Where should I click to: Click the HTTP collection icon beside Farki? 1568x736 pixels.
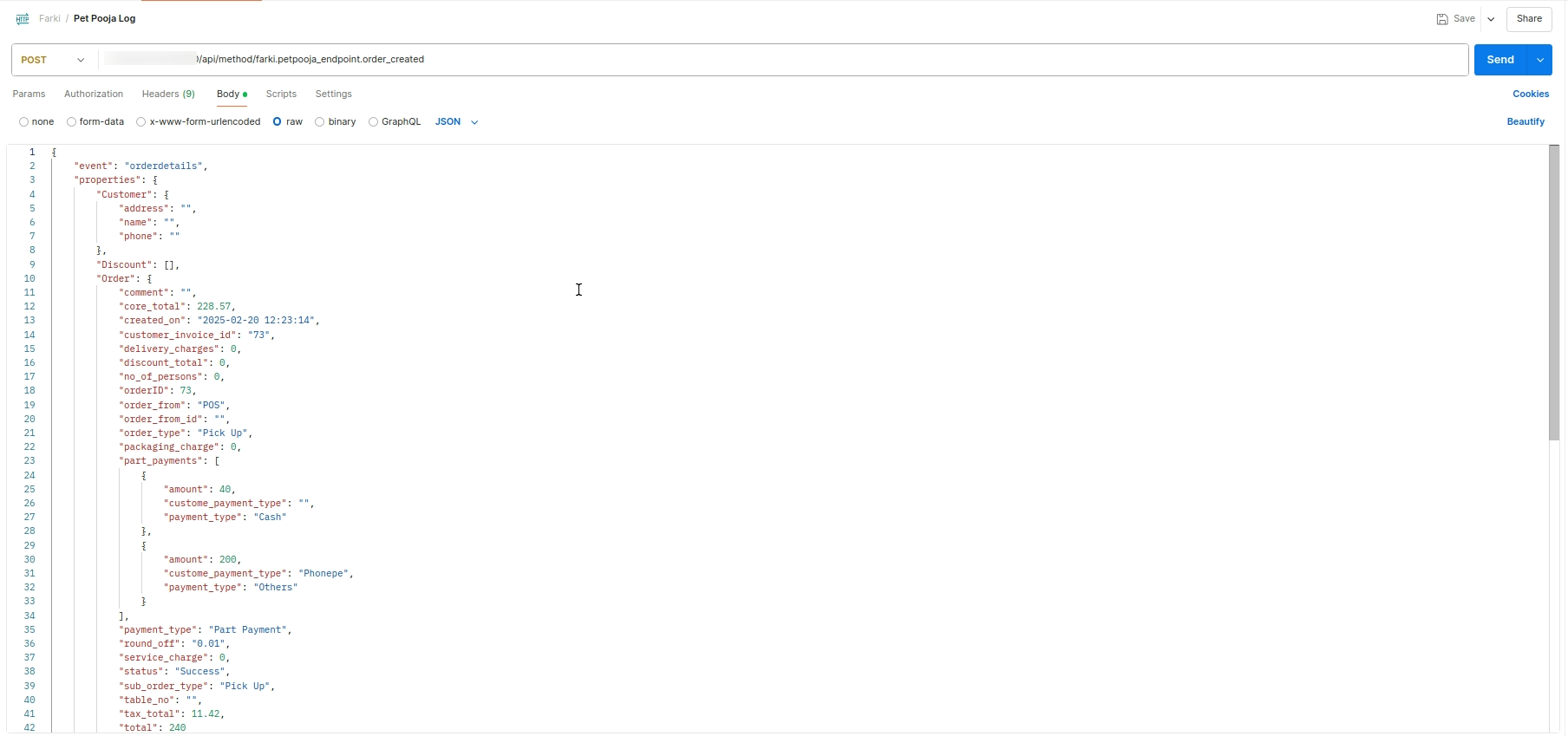coord(23,18)
